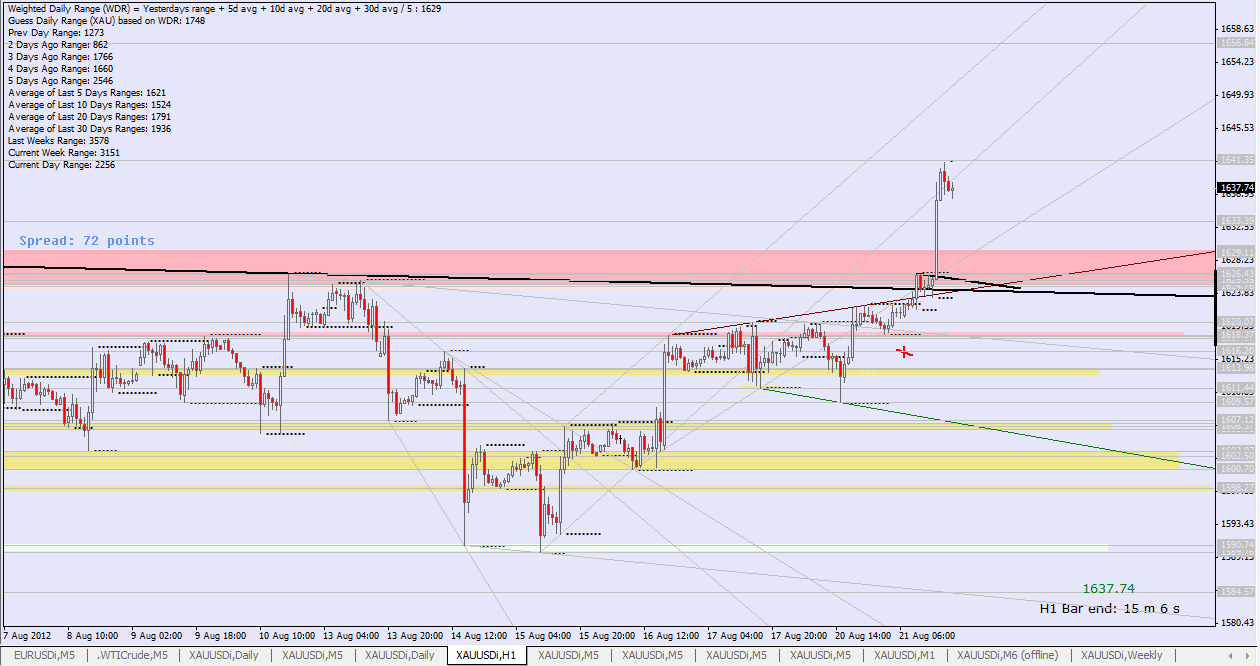Viewport: 1260px width, 666px height.
Task: Click the H1 Bar end countdown text
Action: 1109,608
